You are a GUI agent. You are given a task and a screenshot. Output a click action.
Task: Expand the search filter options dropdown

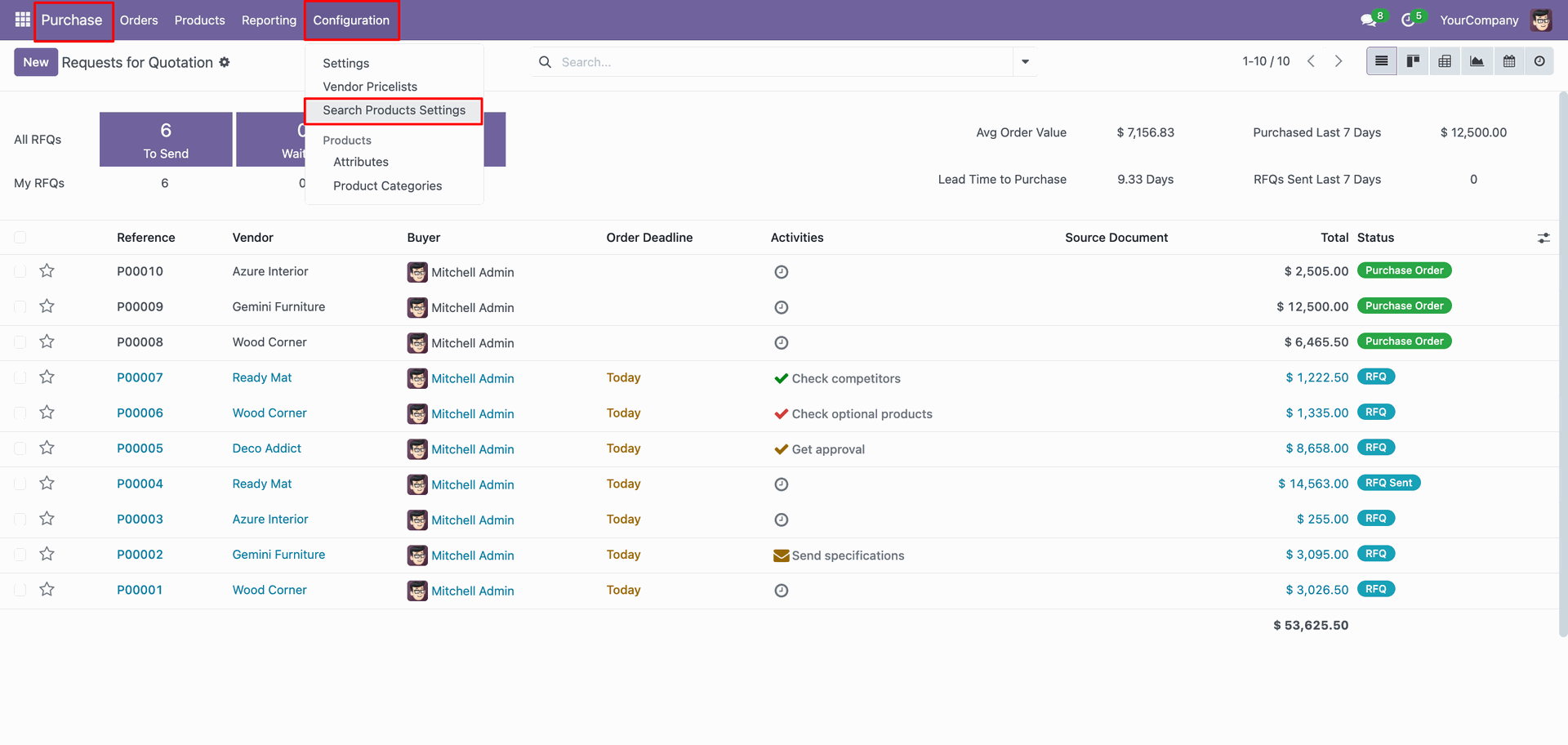[1025, 62]
